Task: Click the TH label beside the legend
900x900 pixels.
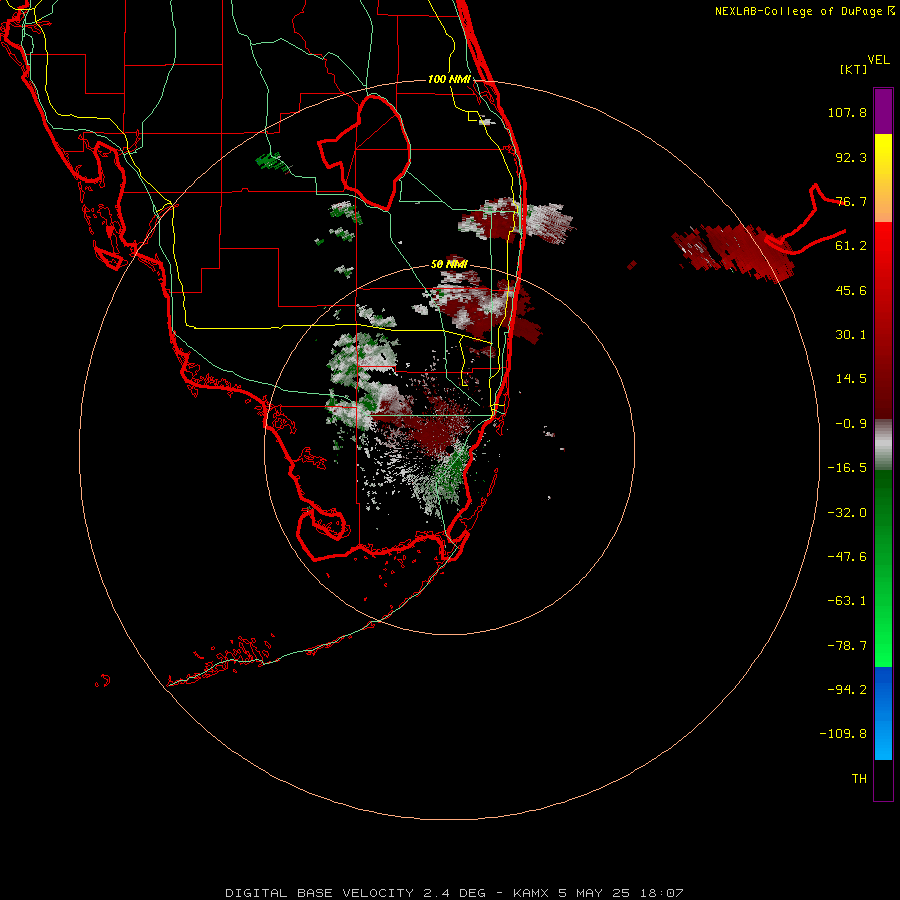Action: coord(859,779)
